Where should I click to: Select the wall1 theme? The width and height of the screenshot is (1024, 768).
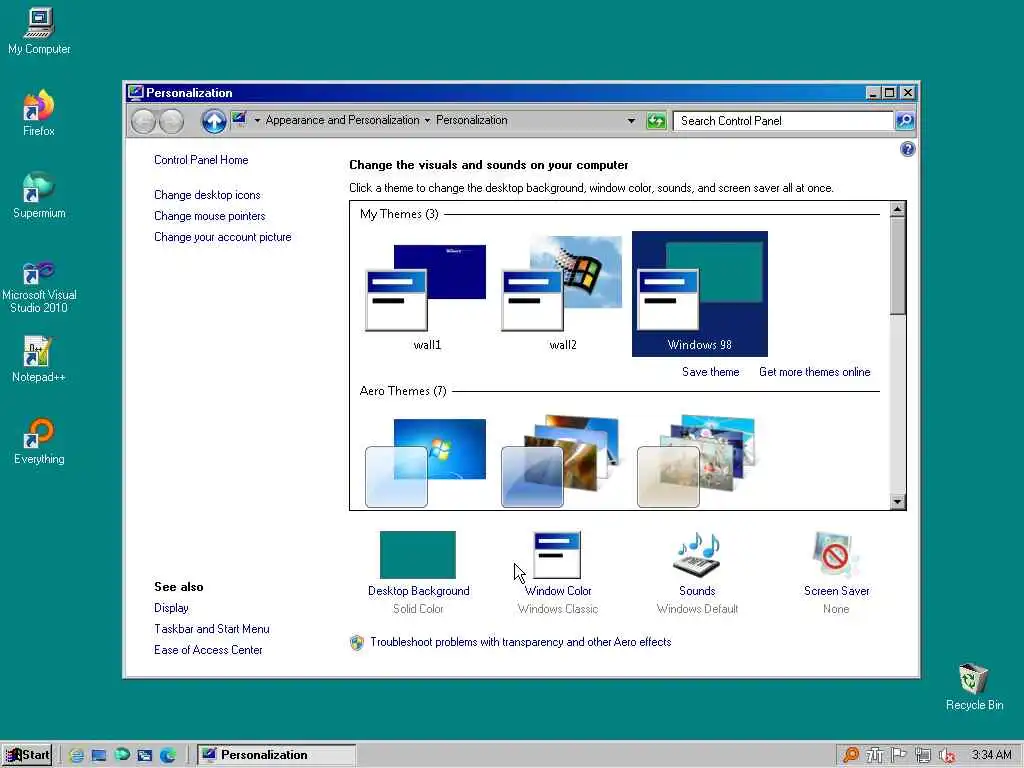click(427, 295)
